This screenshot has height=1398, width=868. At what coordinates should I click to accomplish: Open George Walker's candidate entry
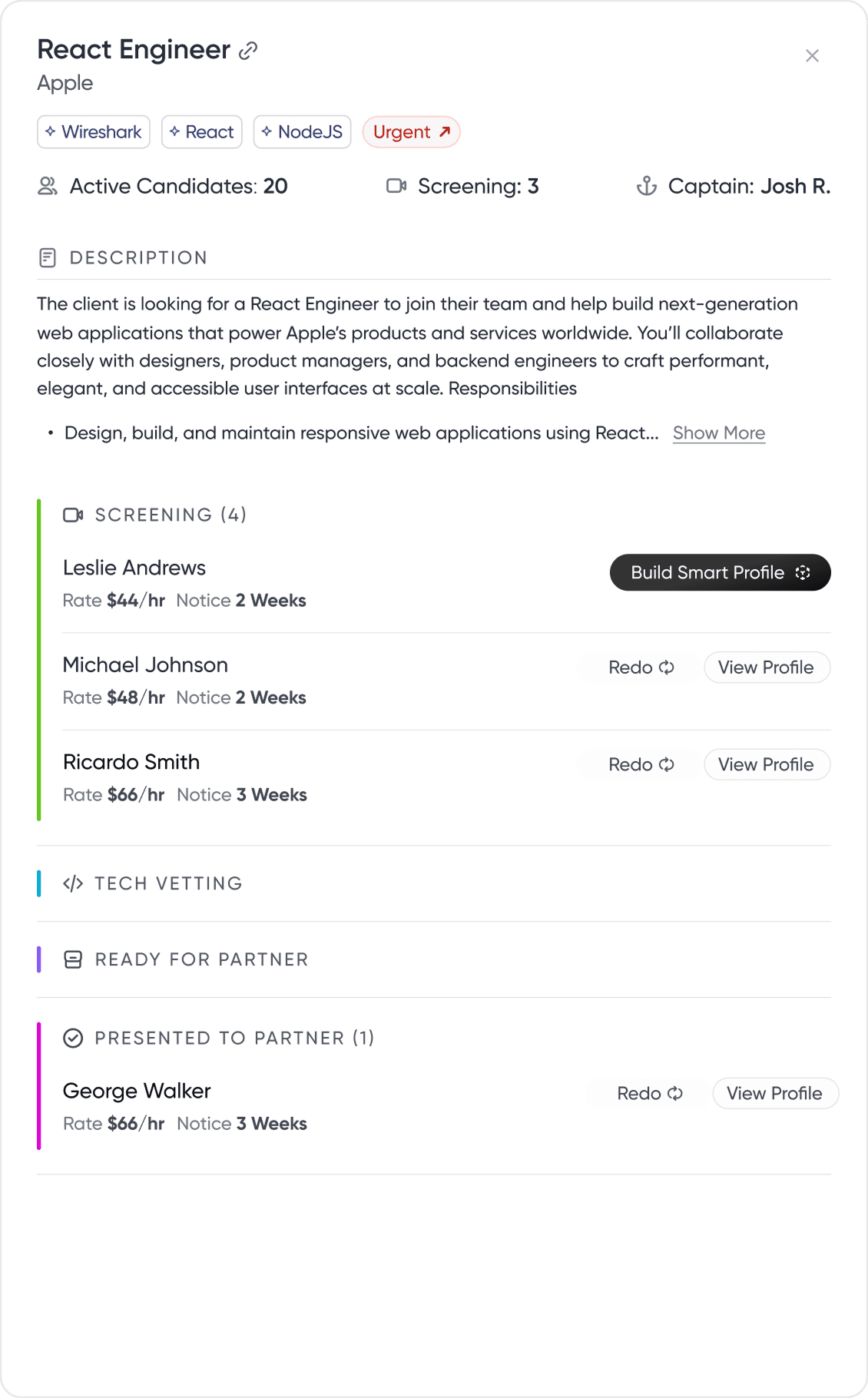point(137,1092)
